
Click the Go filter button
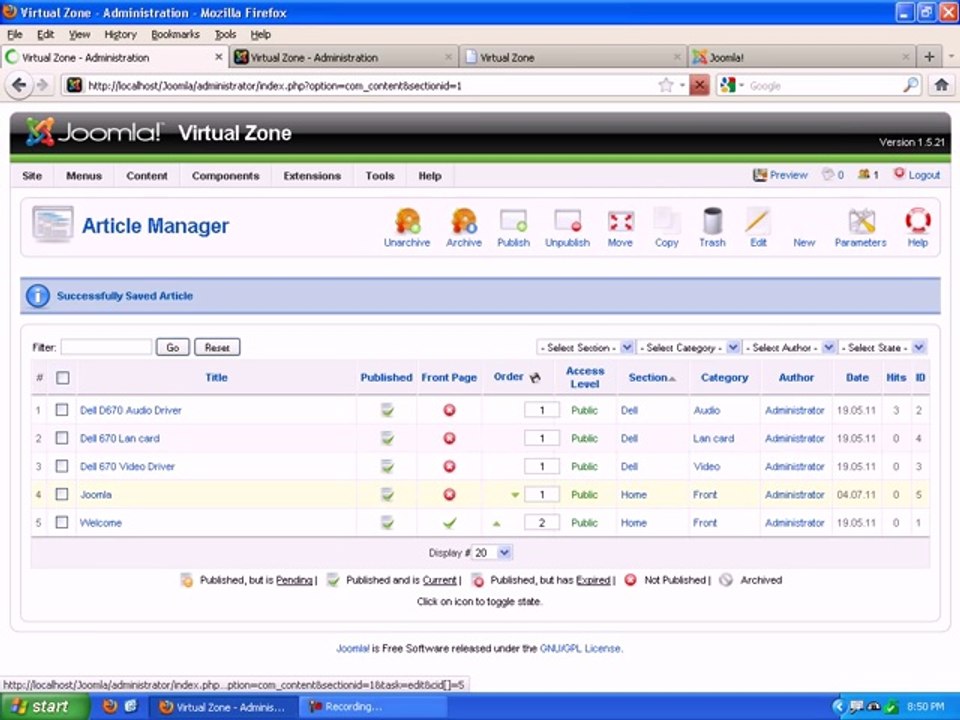tap(173, 347)
